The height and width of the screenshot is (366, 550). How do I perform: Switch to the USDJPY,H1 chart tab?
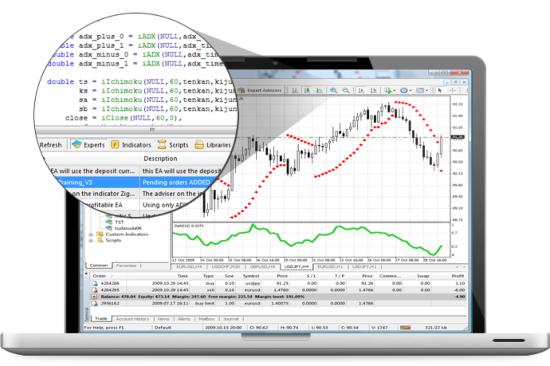pyautogui.click(x=364, y=267)
